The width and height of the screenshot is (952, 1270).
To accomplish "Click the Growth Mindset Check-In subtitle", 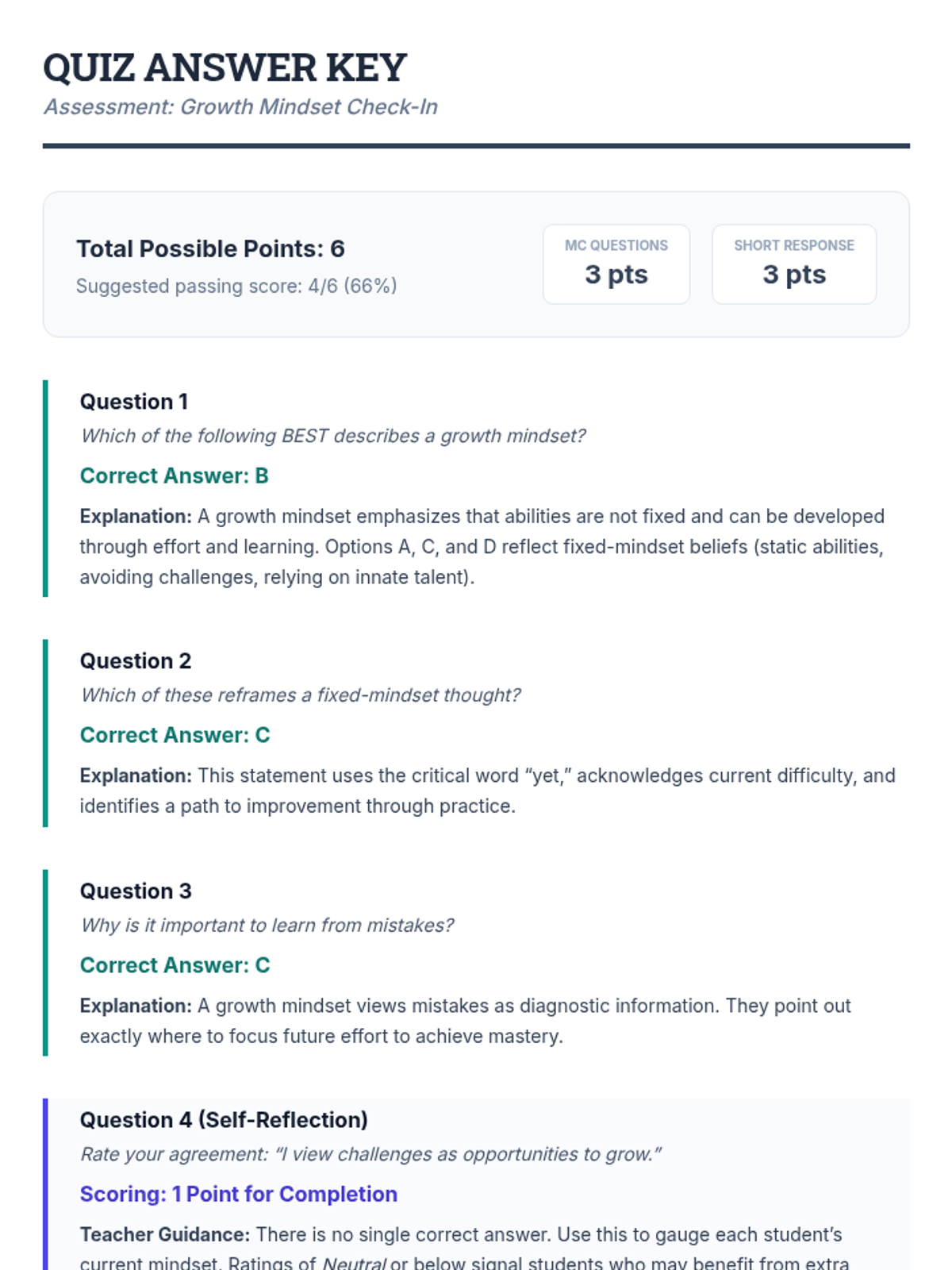I will (x=240, y=107).
